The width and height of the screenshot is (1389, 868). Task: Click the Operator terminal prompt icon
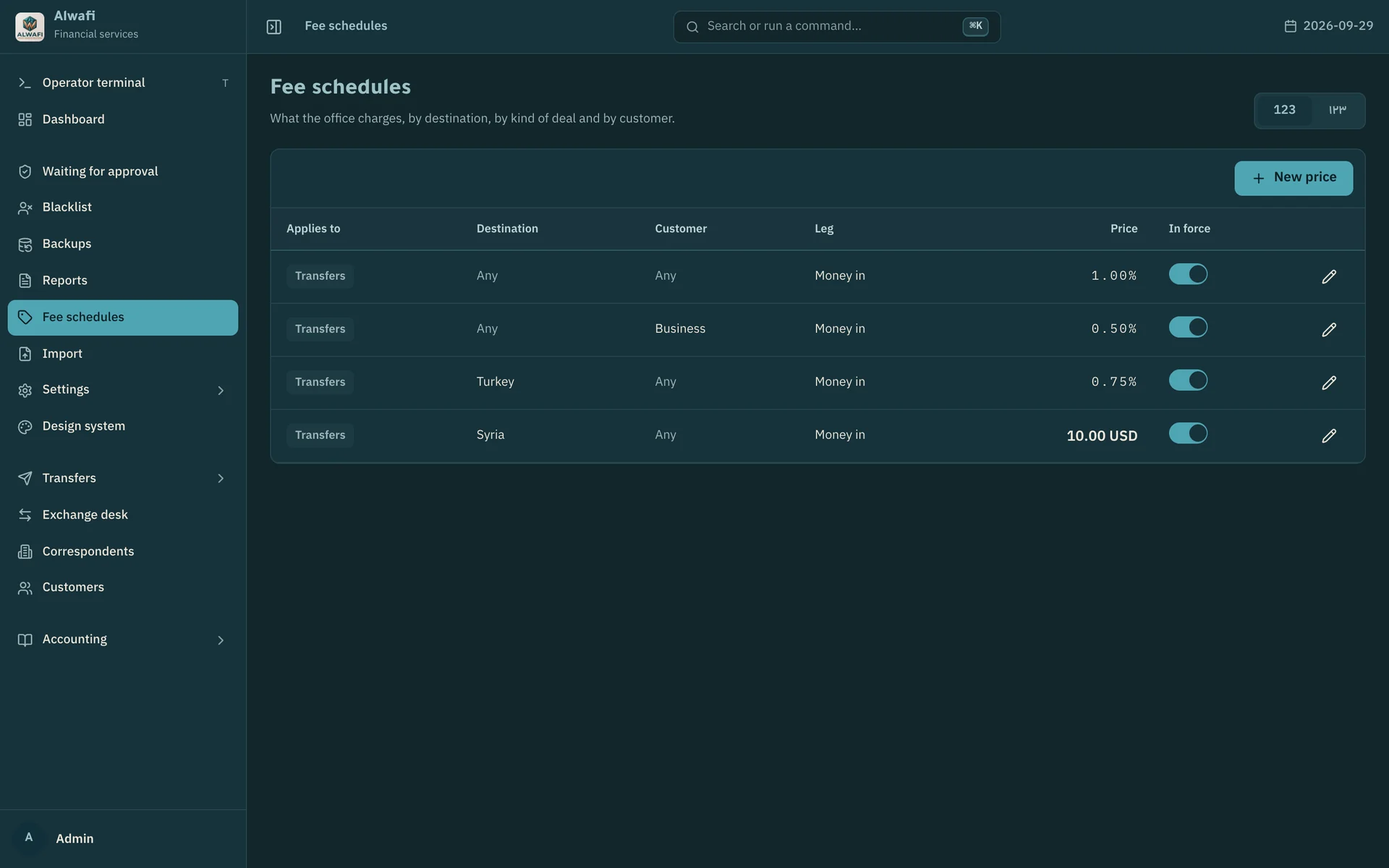coord(25,83)
